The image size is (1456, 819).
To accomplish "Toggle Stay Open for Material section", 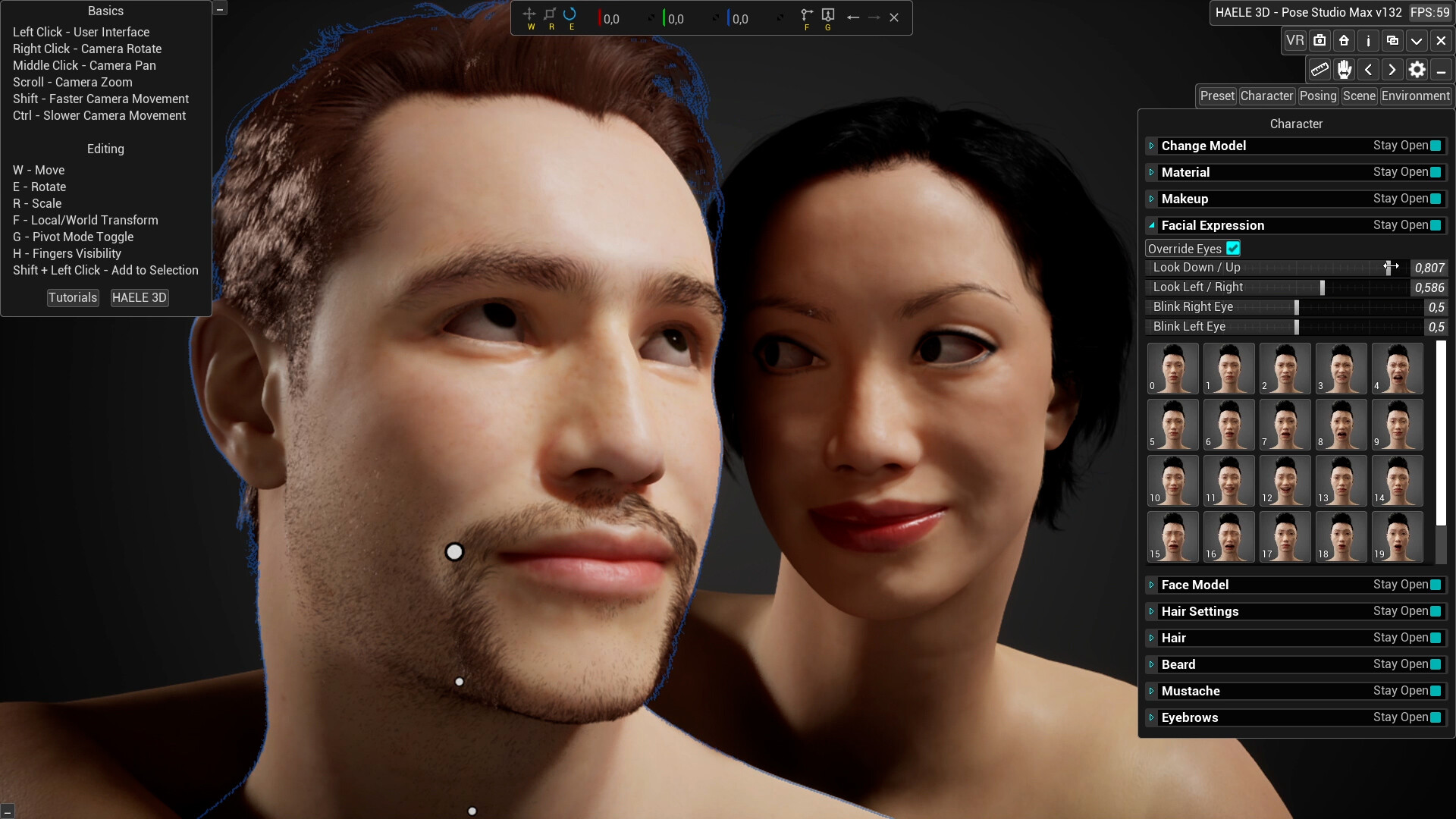I will coord(1436,172).
